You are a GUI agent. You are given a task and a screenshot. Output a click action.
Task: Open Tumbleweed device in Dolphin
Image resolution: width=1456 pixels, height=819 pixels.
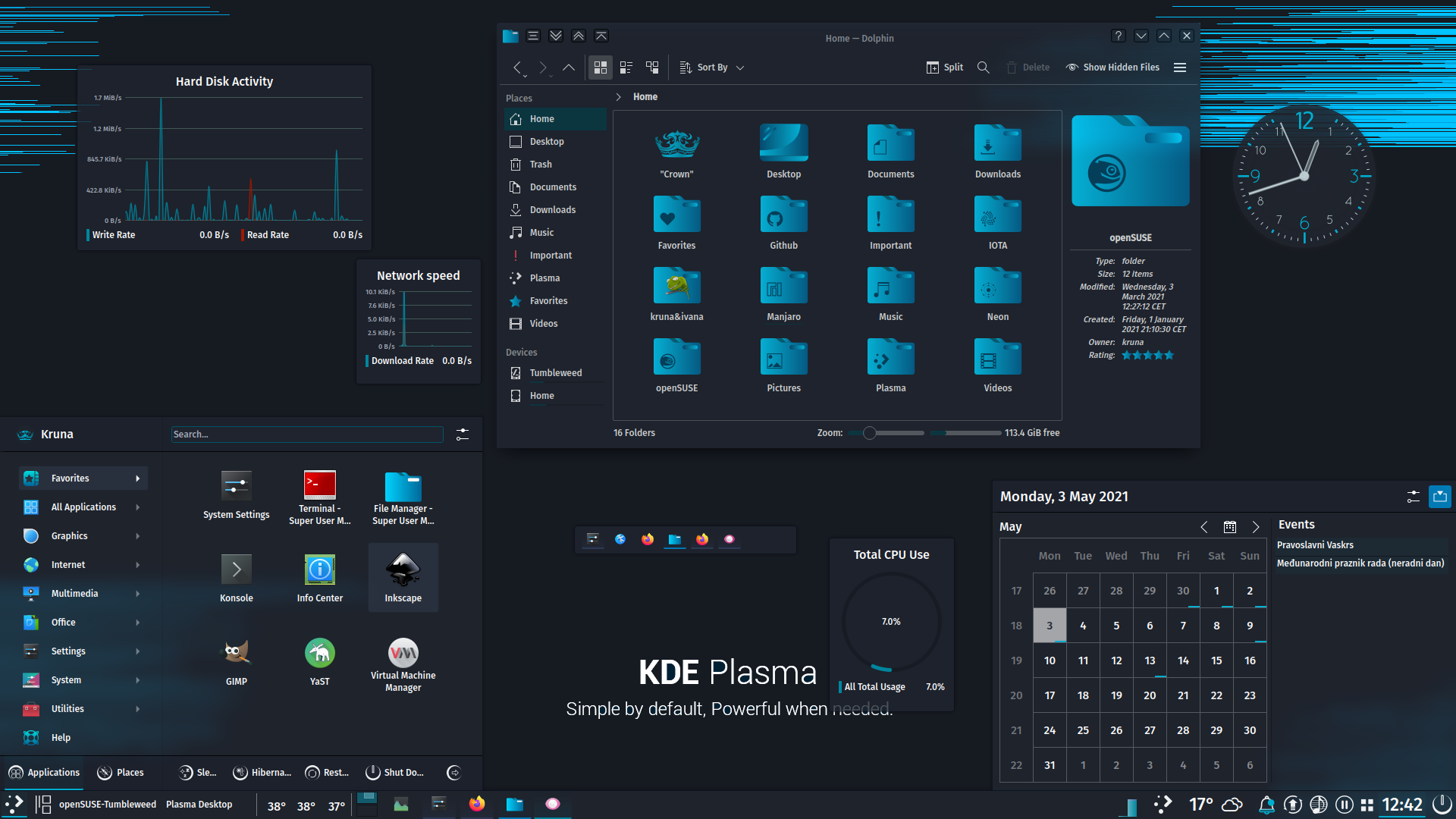click(x=556, y=373)
